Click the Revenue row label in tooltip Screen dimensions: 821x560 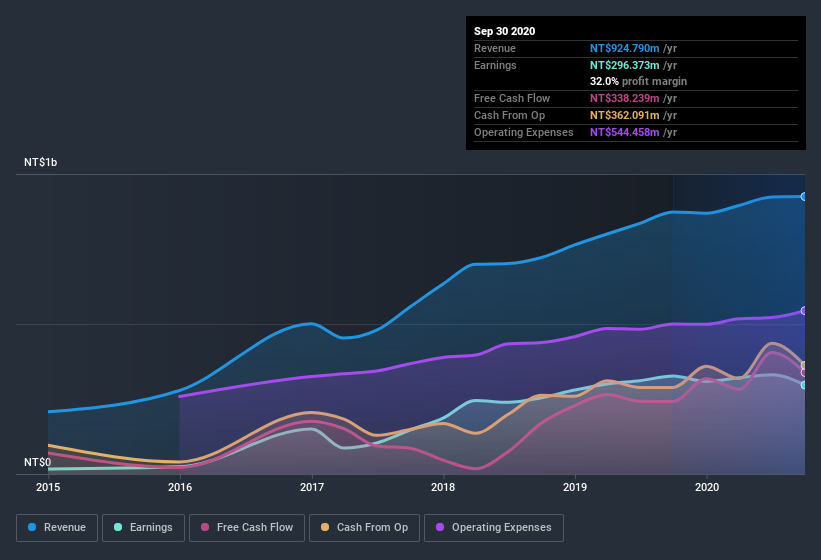pos(495,48)
